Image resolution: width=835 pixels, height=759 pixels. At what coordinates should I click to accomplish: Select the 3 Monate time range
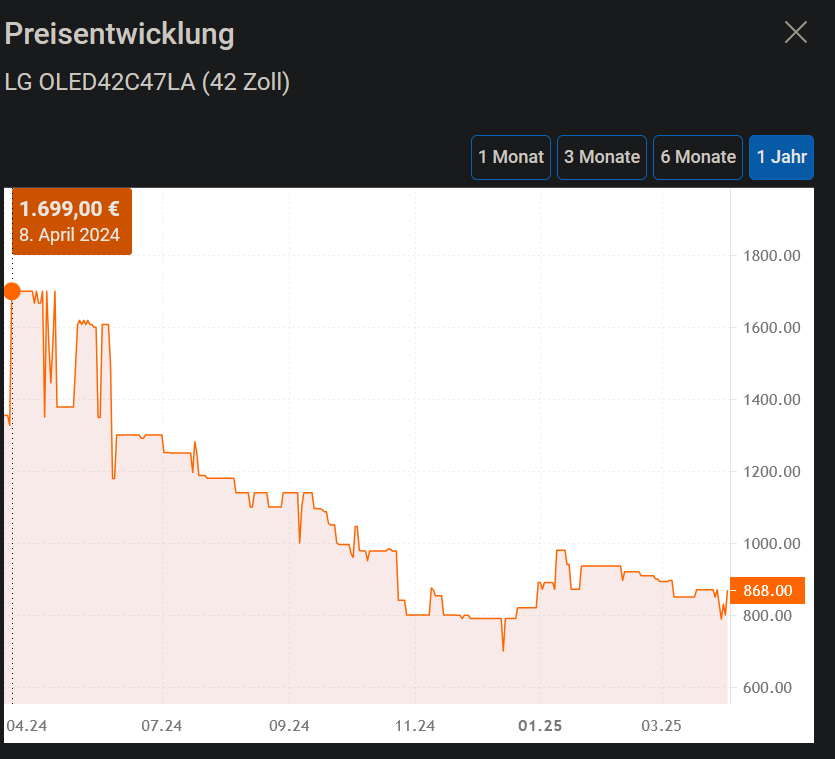(601, 157)
